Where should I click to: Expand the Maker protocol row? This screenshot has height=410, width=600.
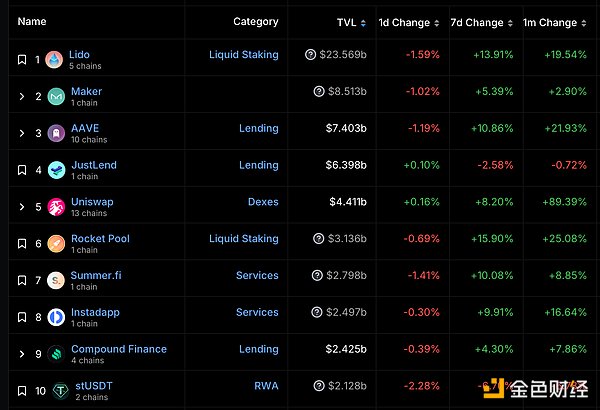[22, 97]
